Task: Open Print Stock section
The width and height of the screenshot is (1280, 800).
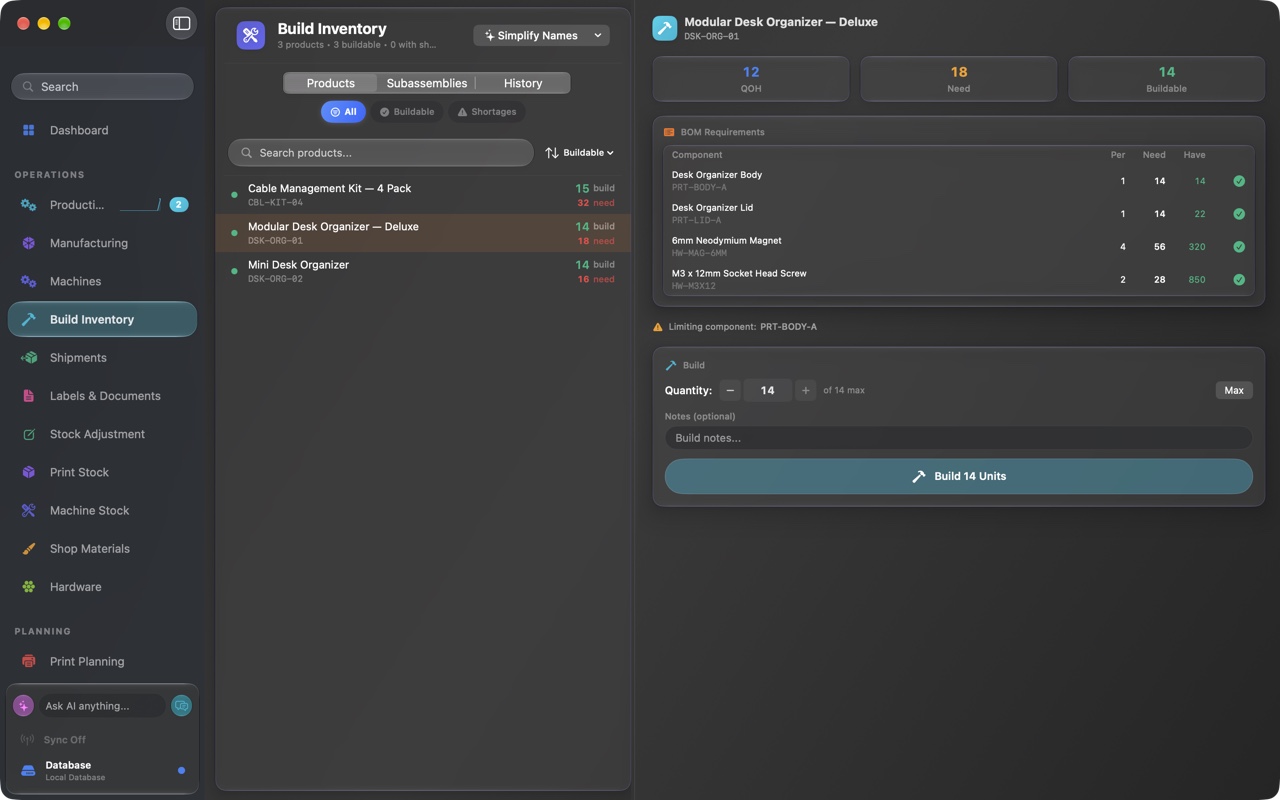Action: tap(102, 472)
